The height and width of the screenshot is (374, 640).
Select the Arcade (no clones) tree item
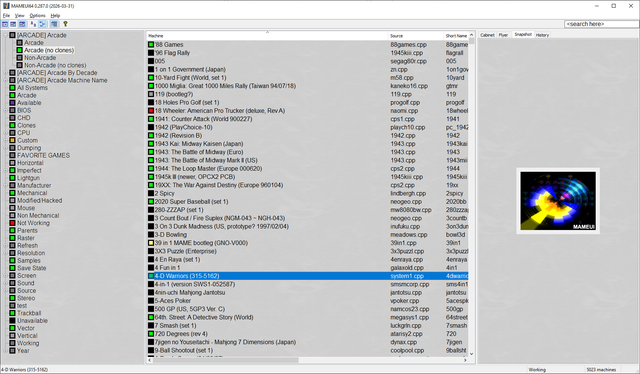click(x=49, y=50)
